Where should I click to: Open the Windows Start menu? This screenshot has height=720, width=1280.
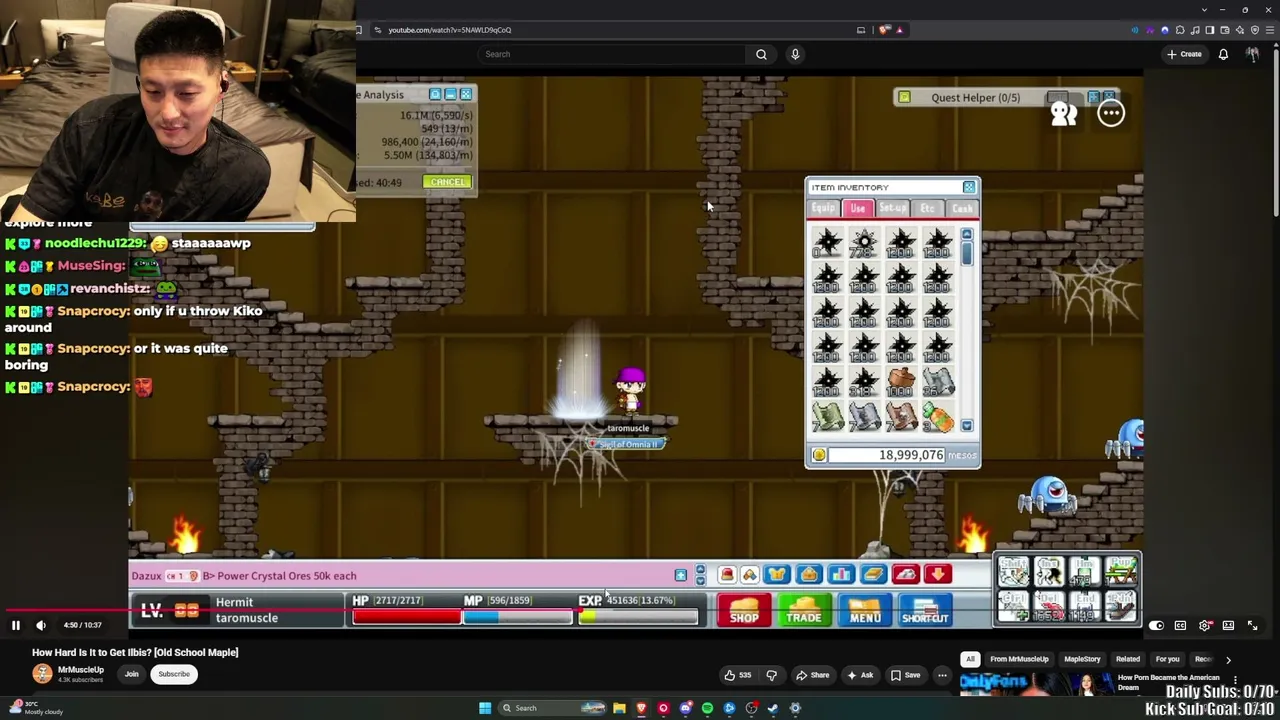point(485,708)
